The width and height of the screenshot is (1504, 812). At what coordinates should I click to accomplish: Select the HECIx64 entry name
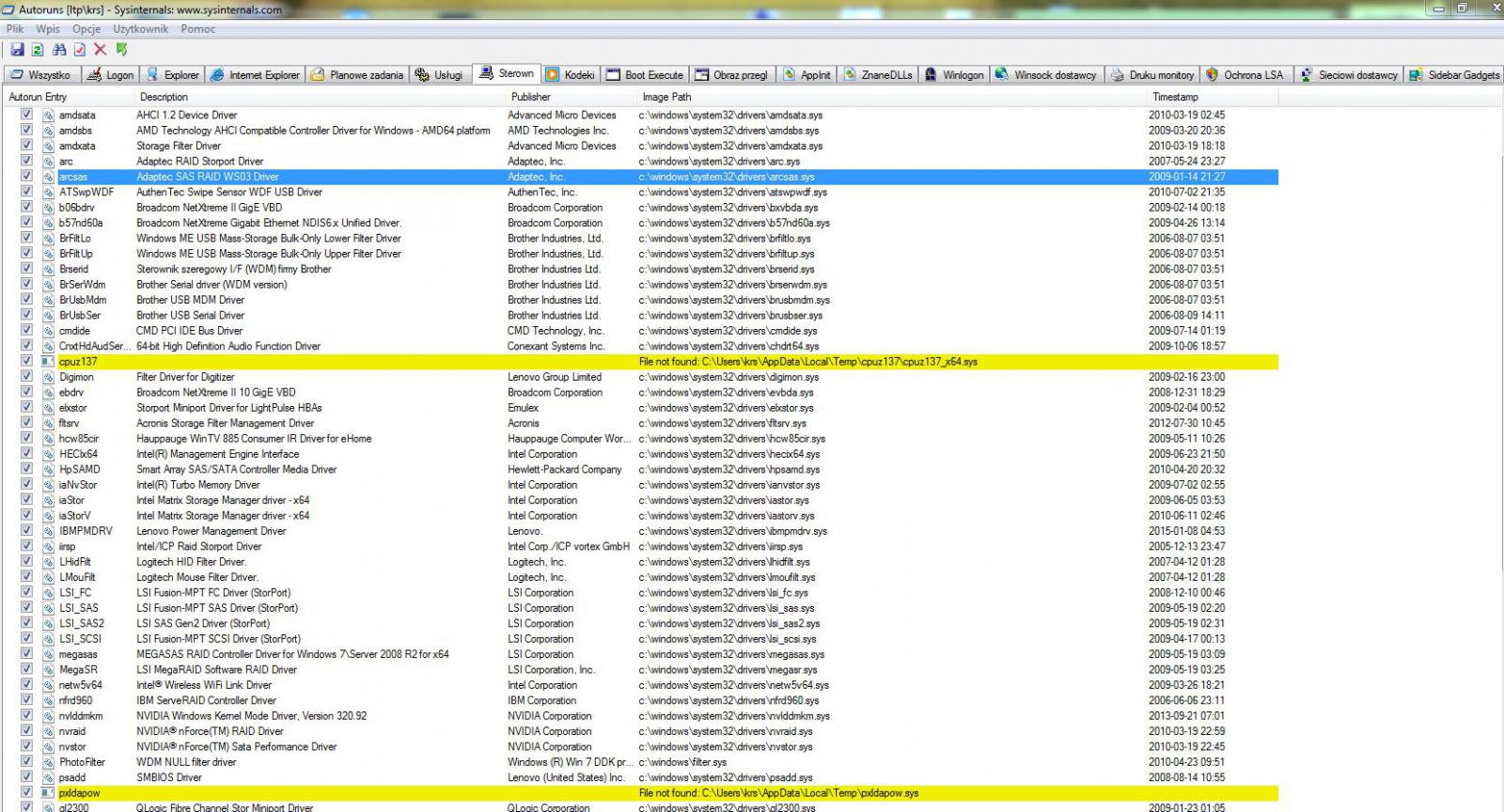click(x=78, y=454)
